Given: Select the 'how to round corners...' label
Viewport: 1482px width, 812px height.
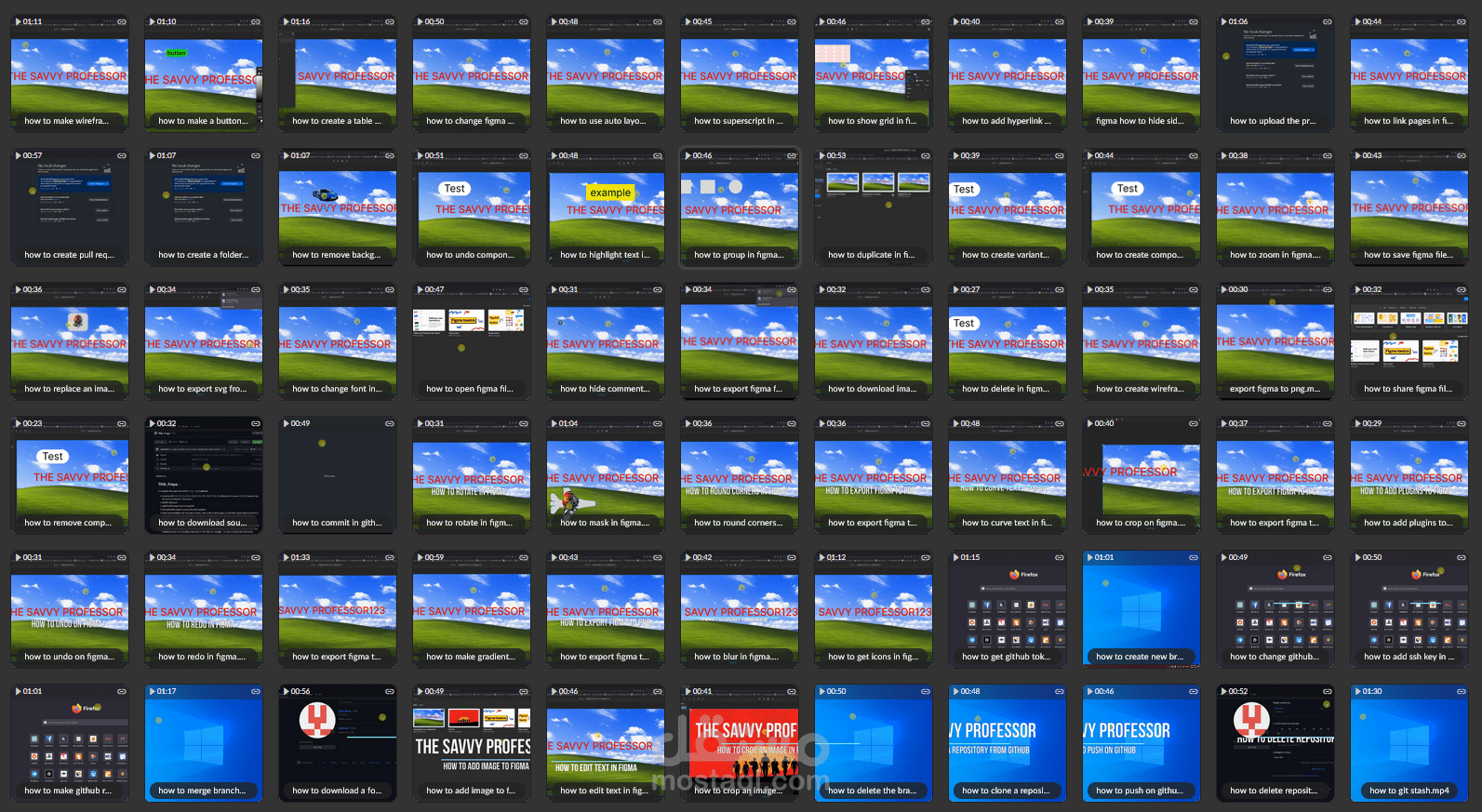Looking at the screenshot, I should [x=739, y=523].
